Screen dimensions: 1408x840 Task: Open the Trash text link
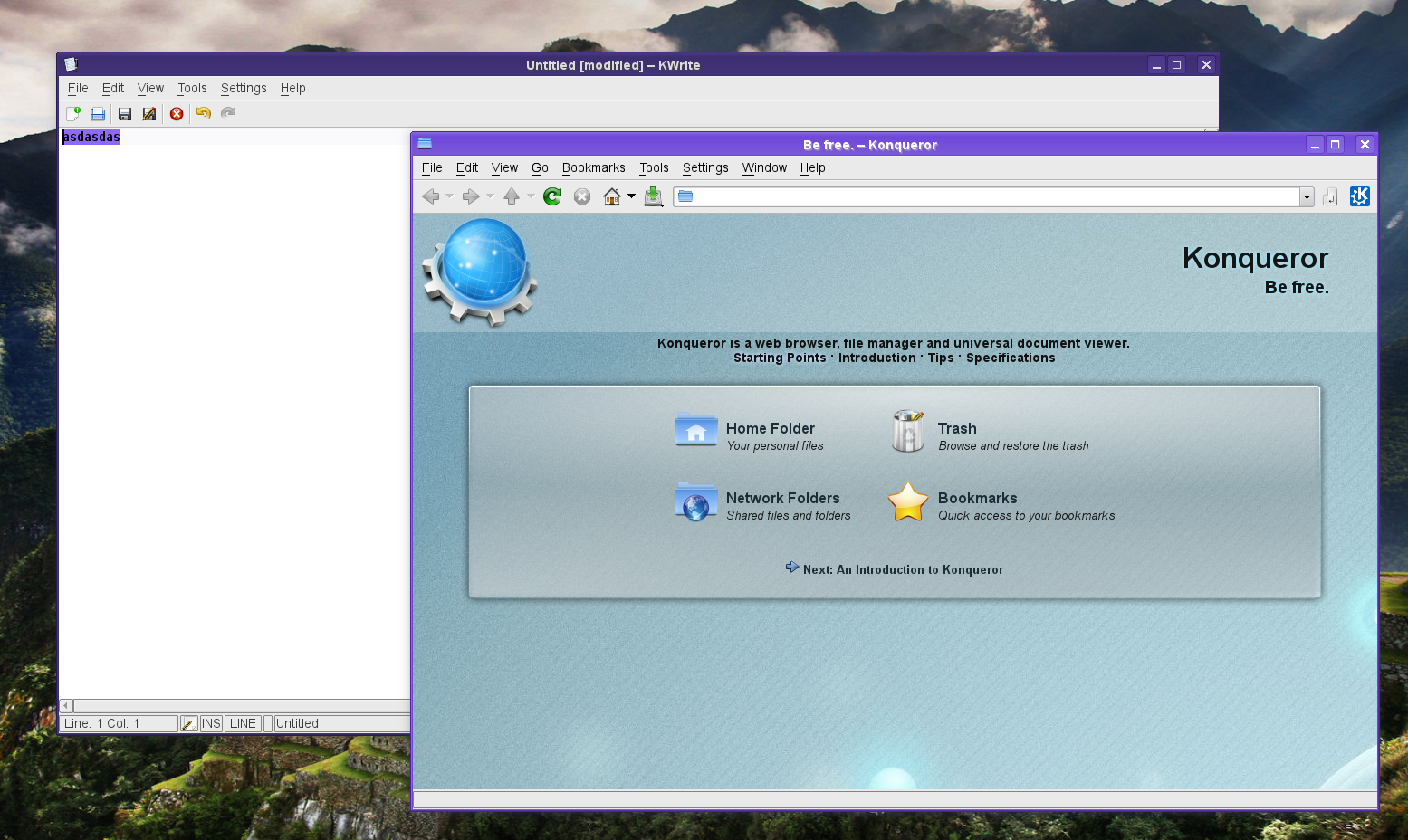click(957, 428)
